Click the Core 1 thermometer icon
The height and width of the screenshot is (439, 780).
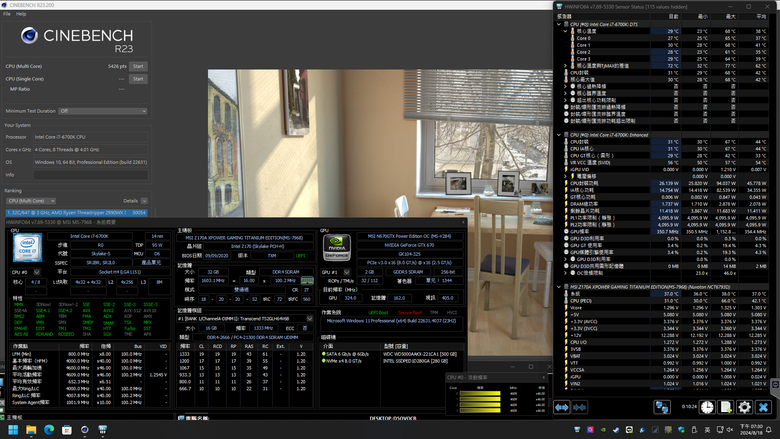573,45
